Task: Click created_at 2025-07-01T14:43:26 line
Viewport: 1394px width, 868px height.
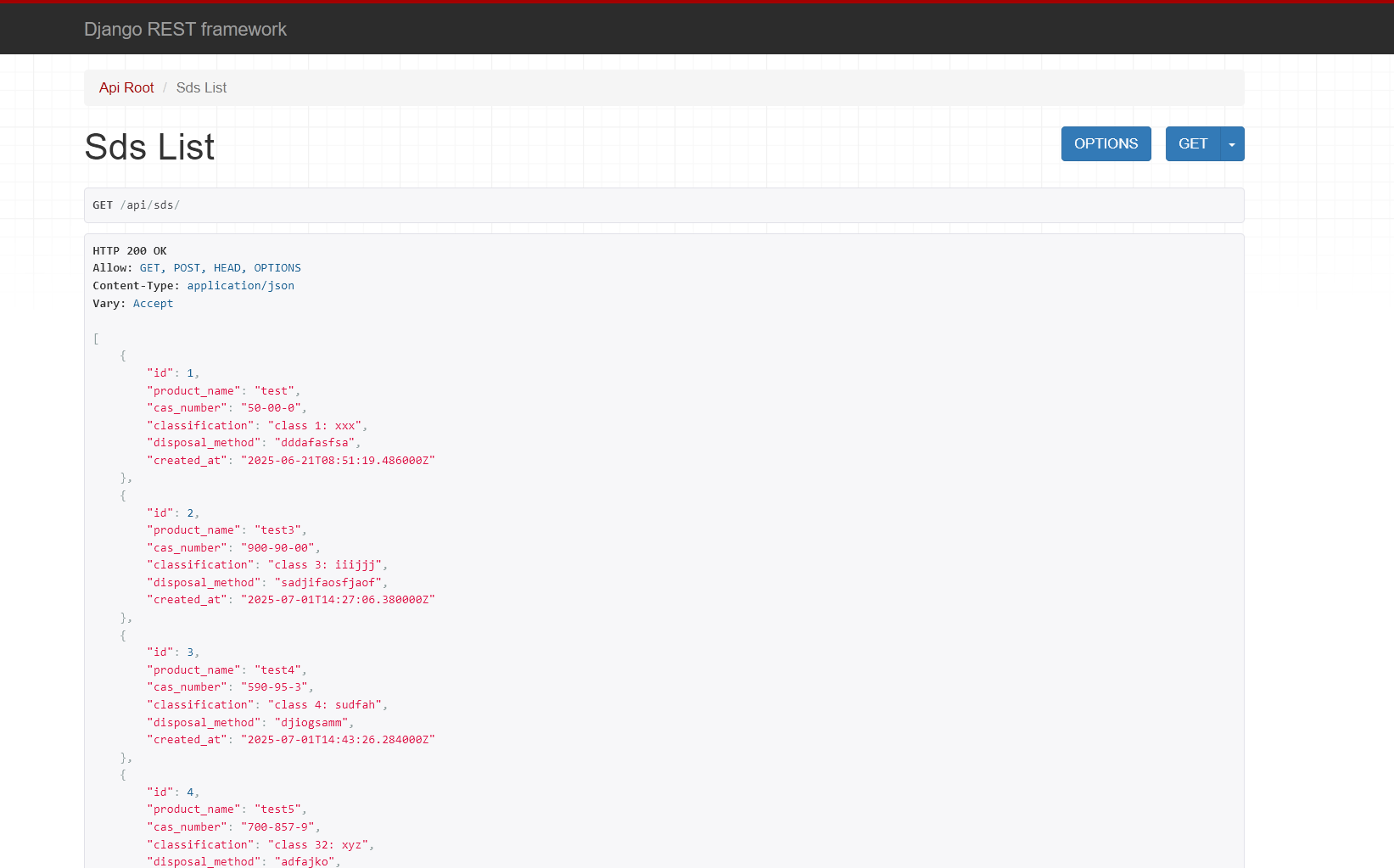Action: (291, 740)
